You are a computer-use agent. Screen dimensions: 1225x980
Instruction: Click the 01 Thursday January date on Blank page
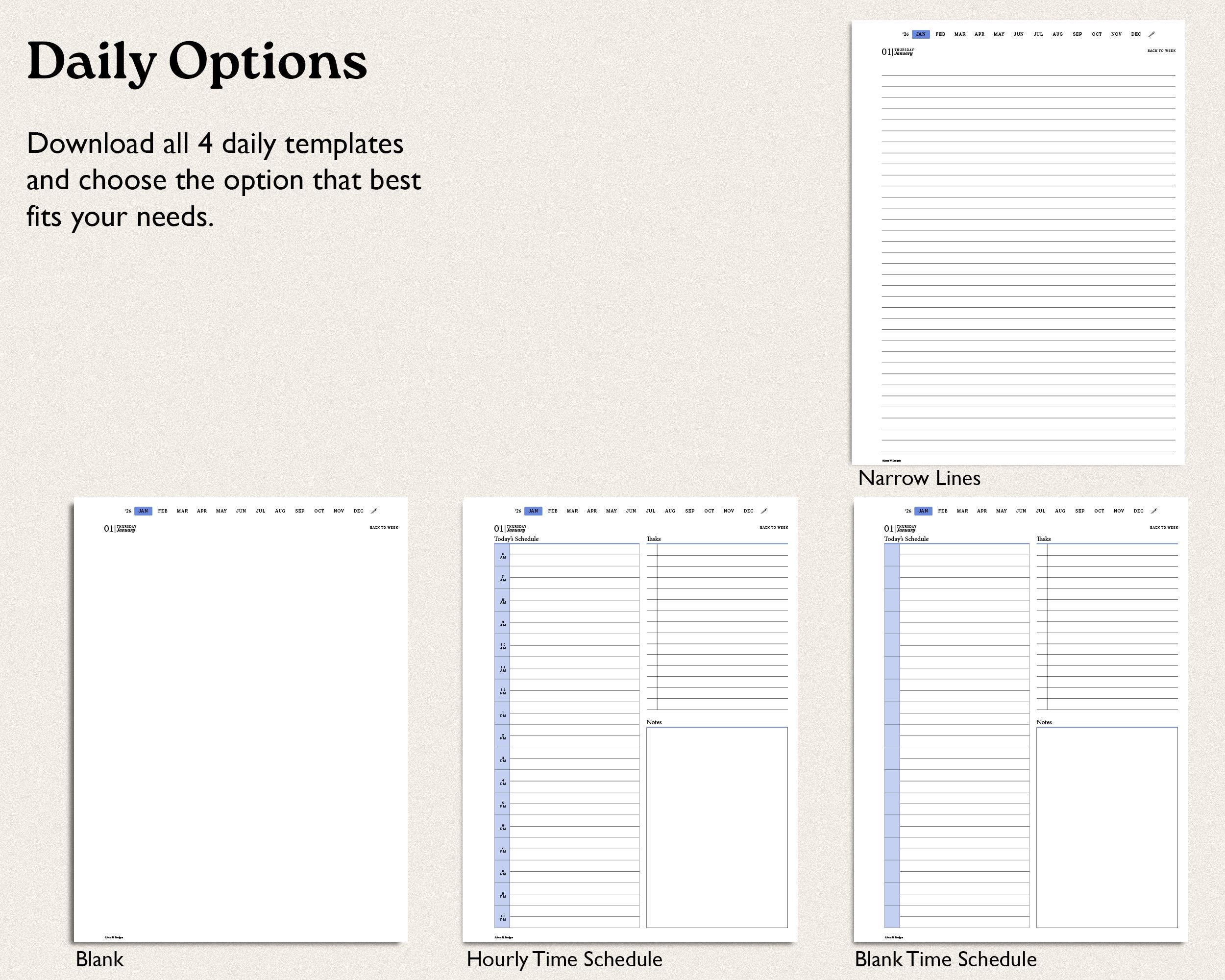(120, 528)
